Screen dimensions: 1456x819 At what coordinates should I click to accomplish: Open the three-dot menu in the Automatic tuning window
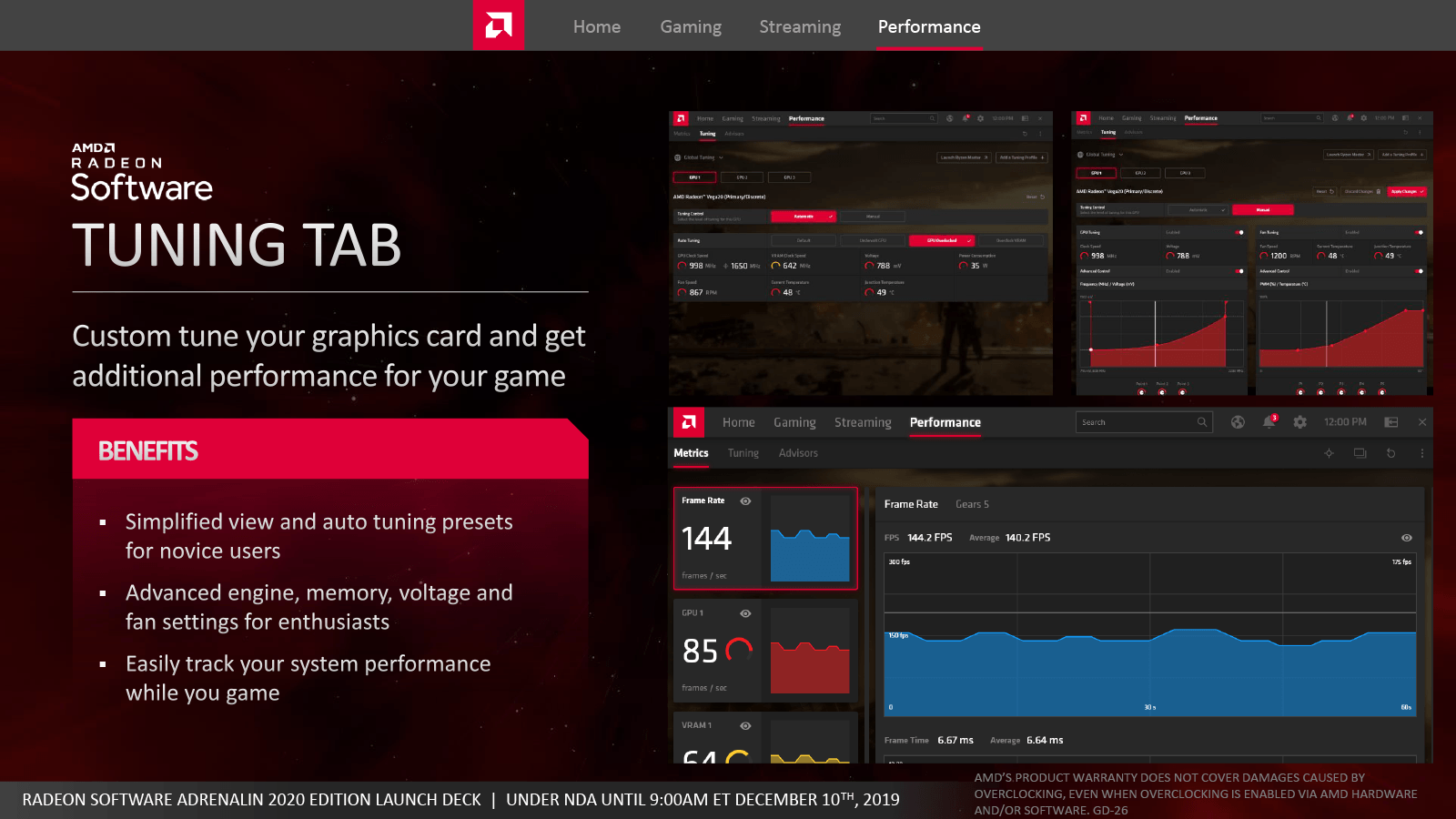pos(1041,134)
